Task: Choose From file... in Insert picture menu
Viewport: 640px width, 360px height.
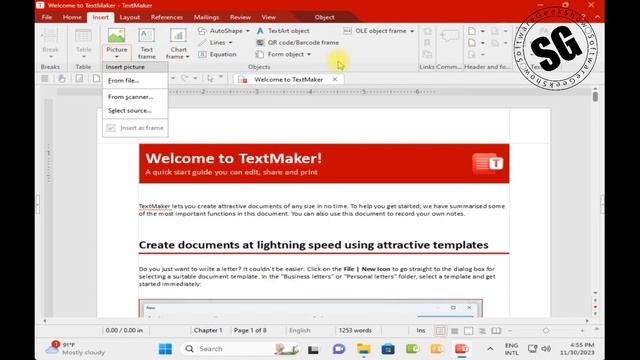Action: [135, 80]
